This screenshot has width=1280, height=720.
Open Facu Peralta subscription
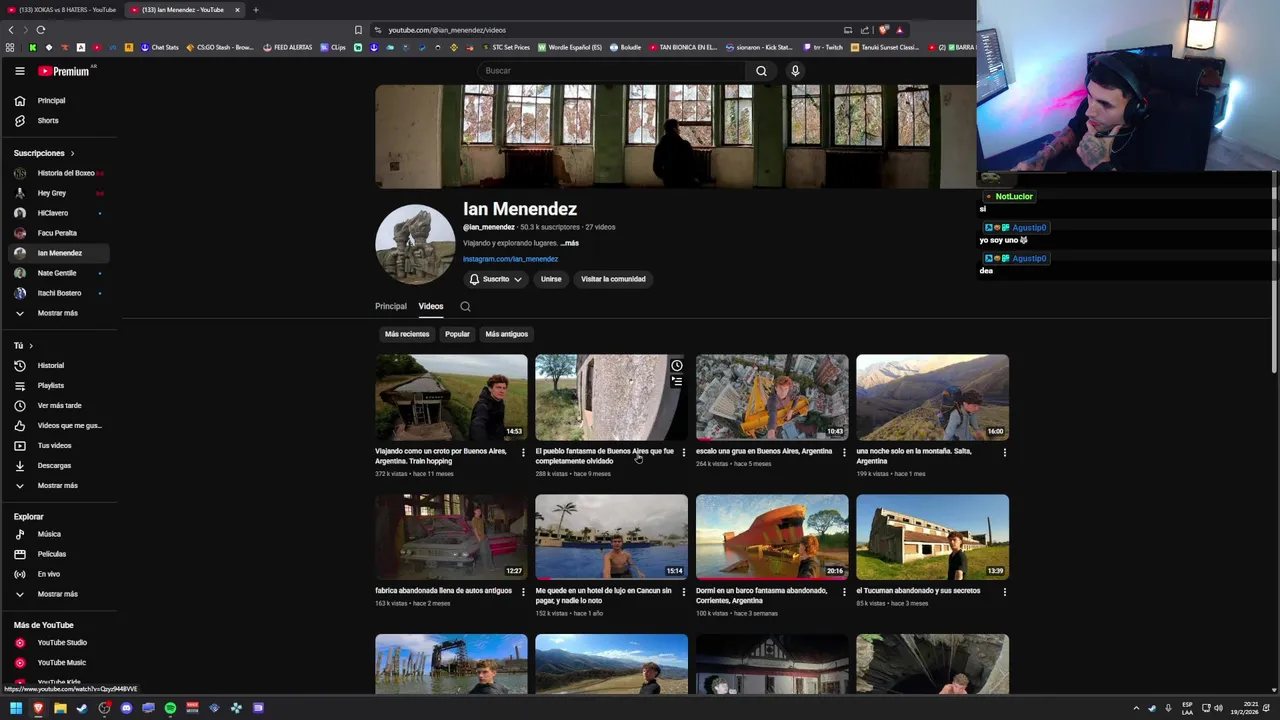point(59,233)
